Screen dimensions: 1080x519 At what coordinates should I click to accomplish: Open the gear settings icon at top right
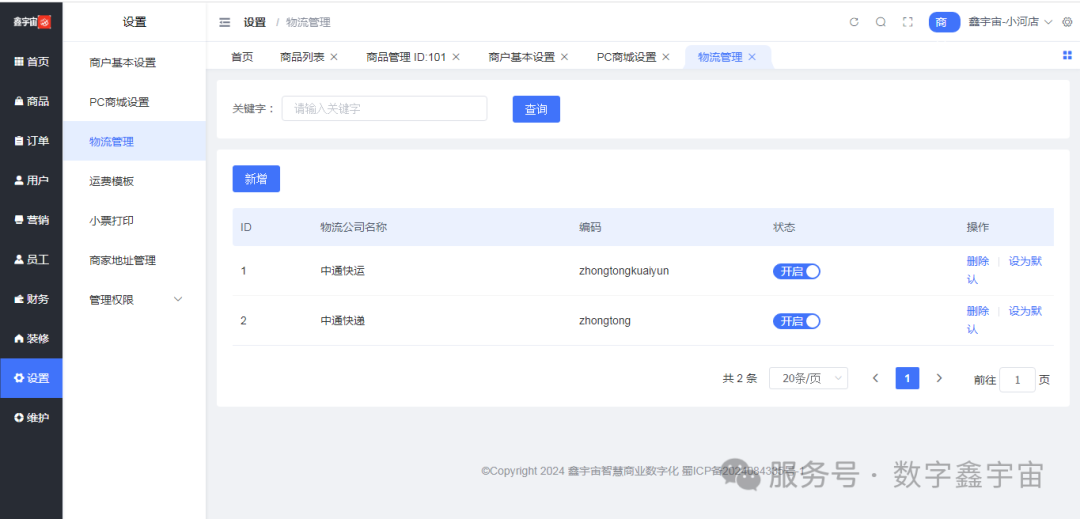1067,22
